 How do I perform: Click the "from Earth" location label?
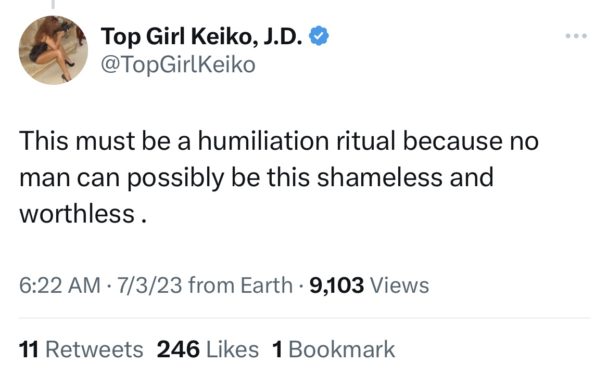click(240, 285)
